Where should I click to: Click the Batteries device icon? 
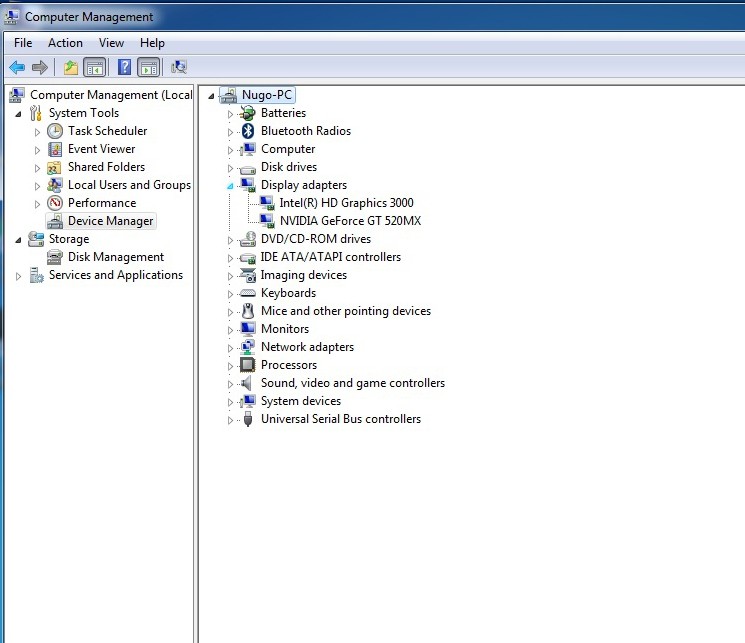pyautogui.click(x=248, y=113)
